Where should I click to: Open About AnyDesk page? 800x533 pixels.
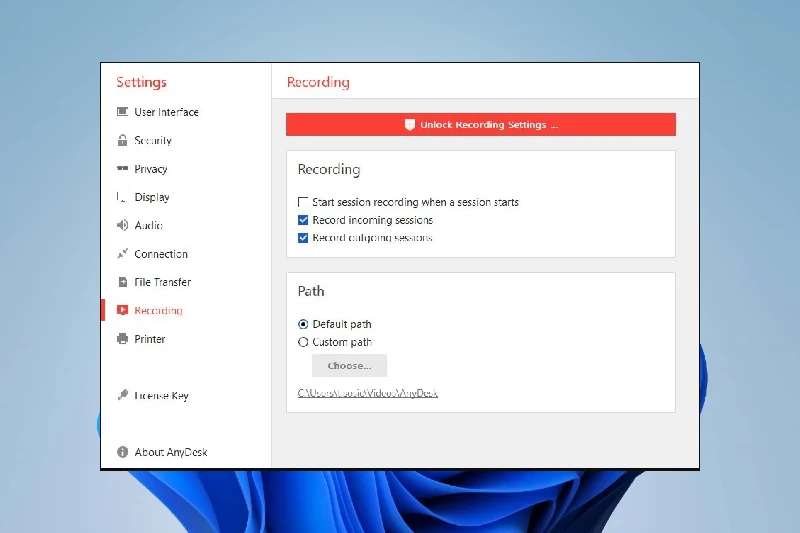pyautogui.click(x=170, y=452)
